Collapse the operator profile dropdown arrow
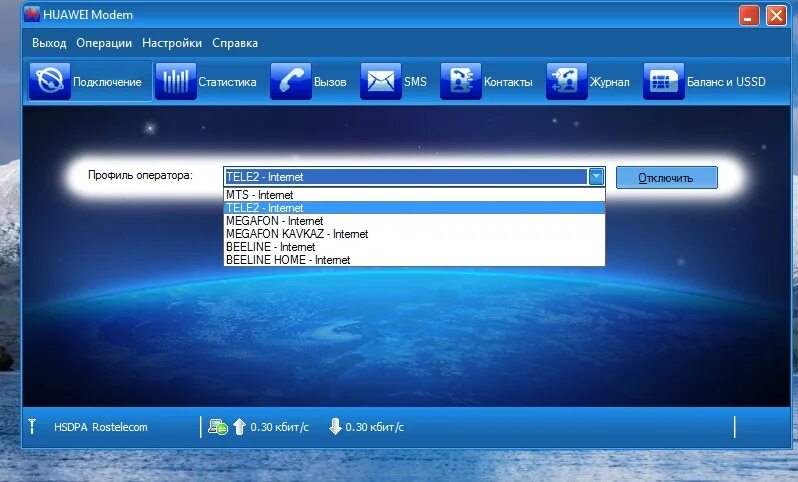798x482 pixels. [x=596, y=177]
